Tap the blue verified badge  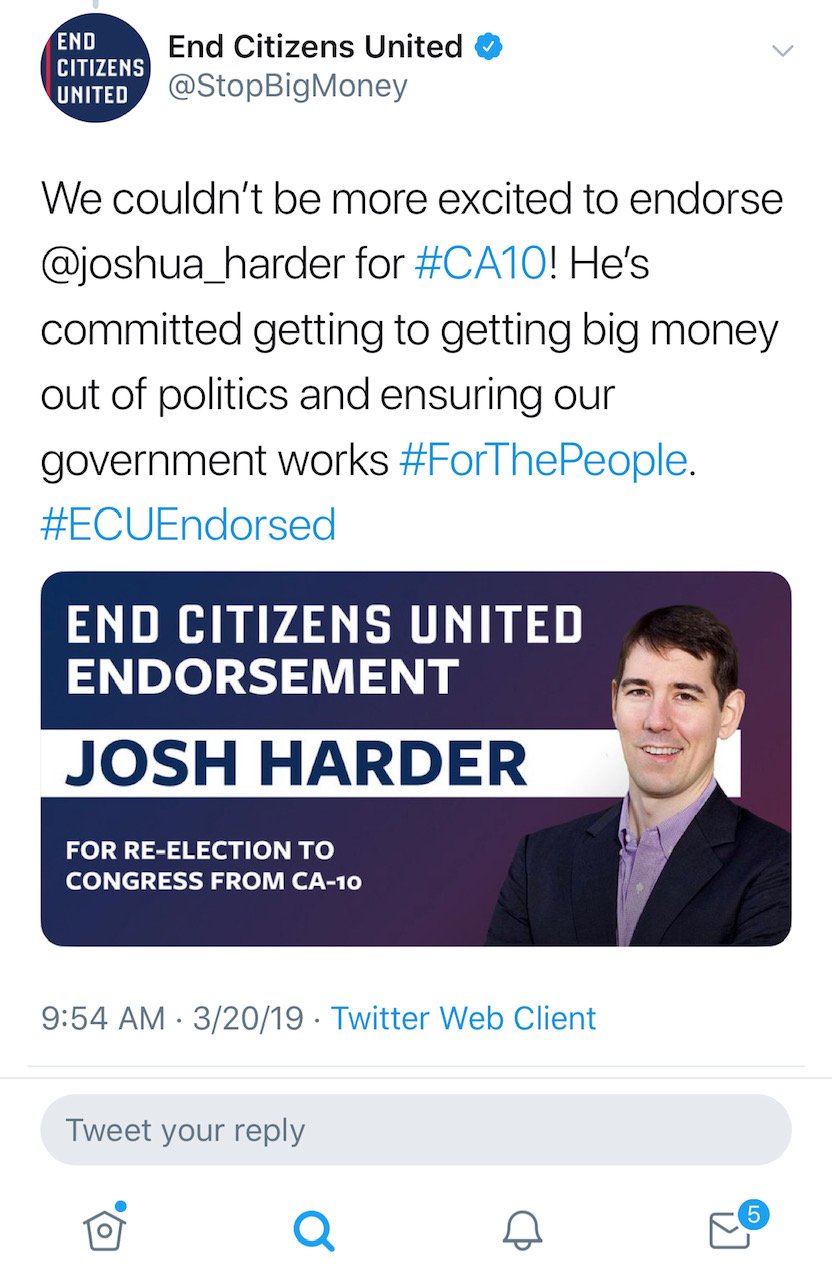(x=487, y=47)
